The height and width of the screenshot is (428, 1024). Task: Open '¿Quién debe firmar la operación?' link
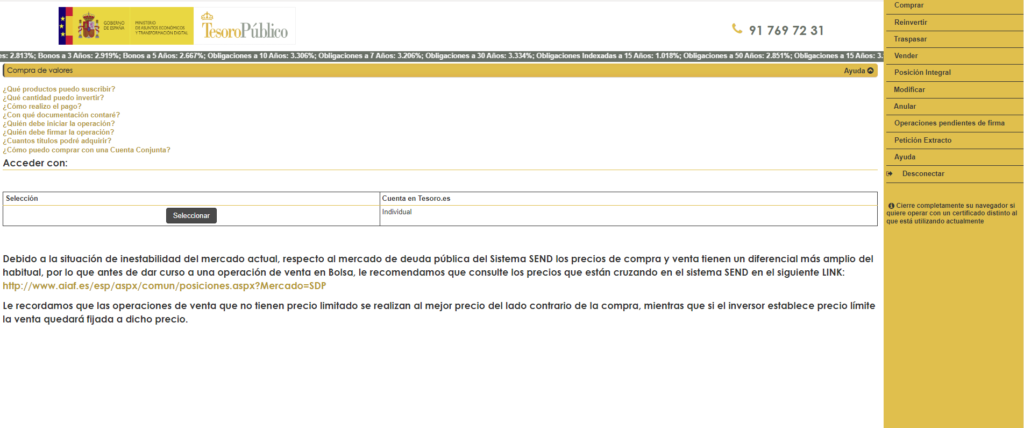tap(58, 132)
